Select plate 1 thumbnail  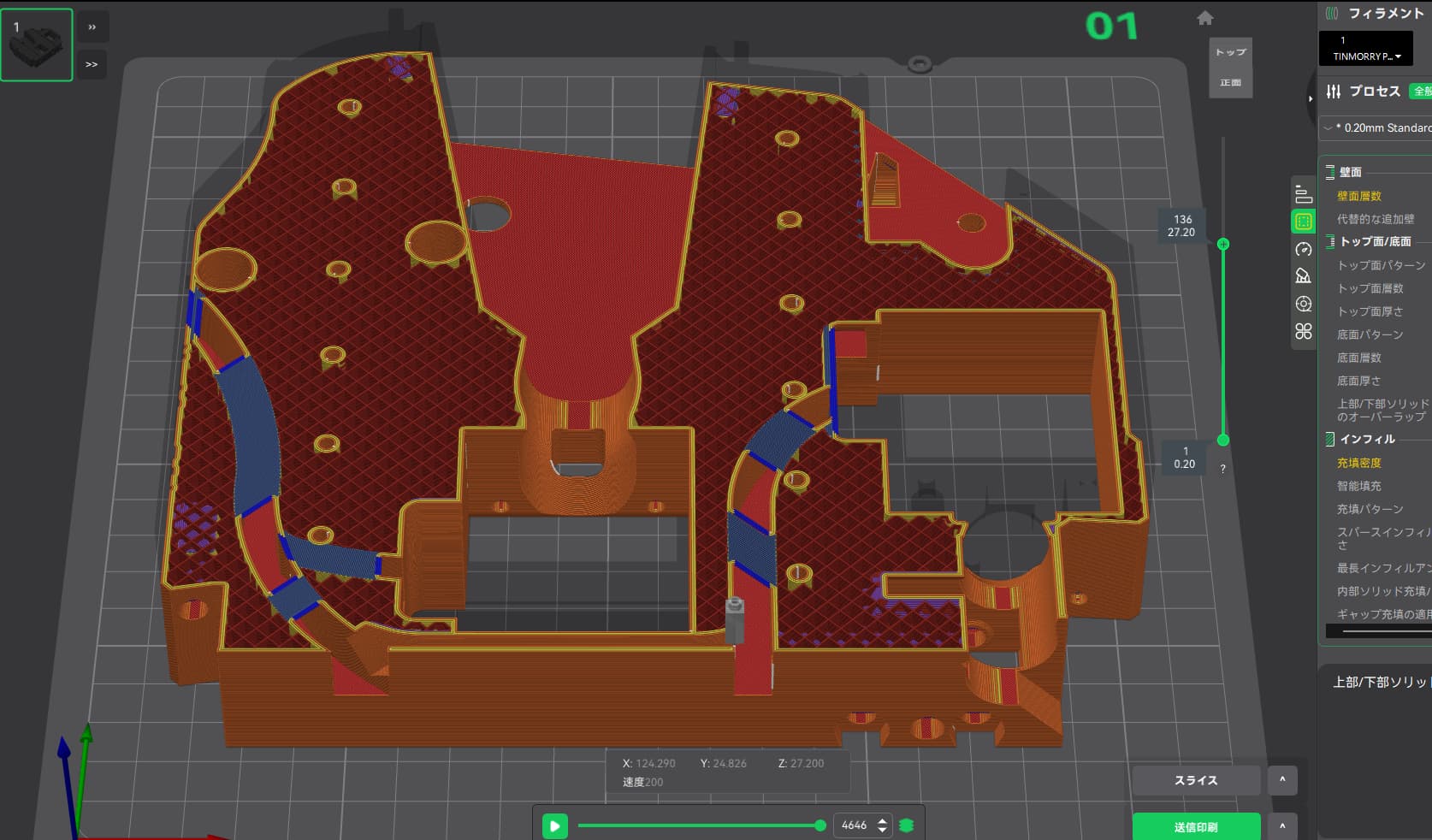(37, 45)
